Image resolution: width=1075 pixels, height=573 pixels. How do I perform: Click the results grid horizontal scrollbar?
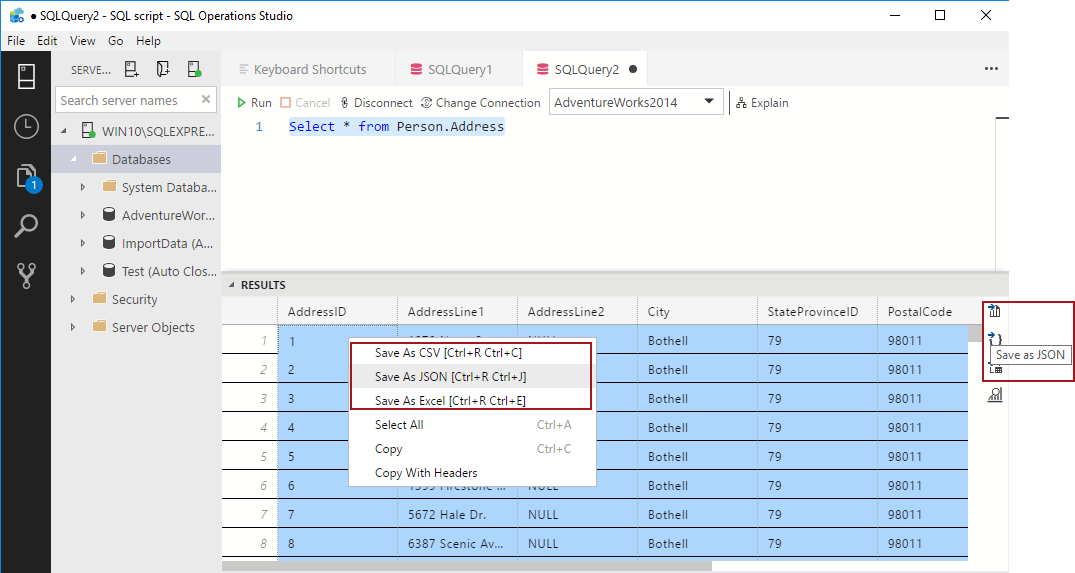tap(467, 566)
